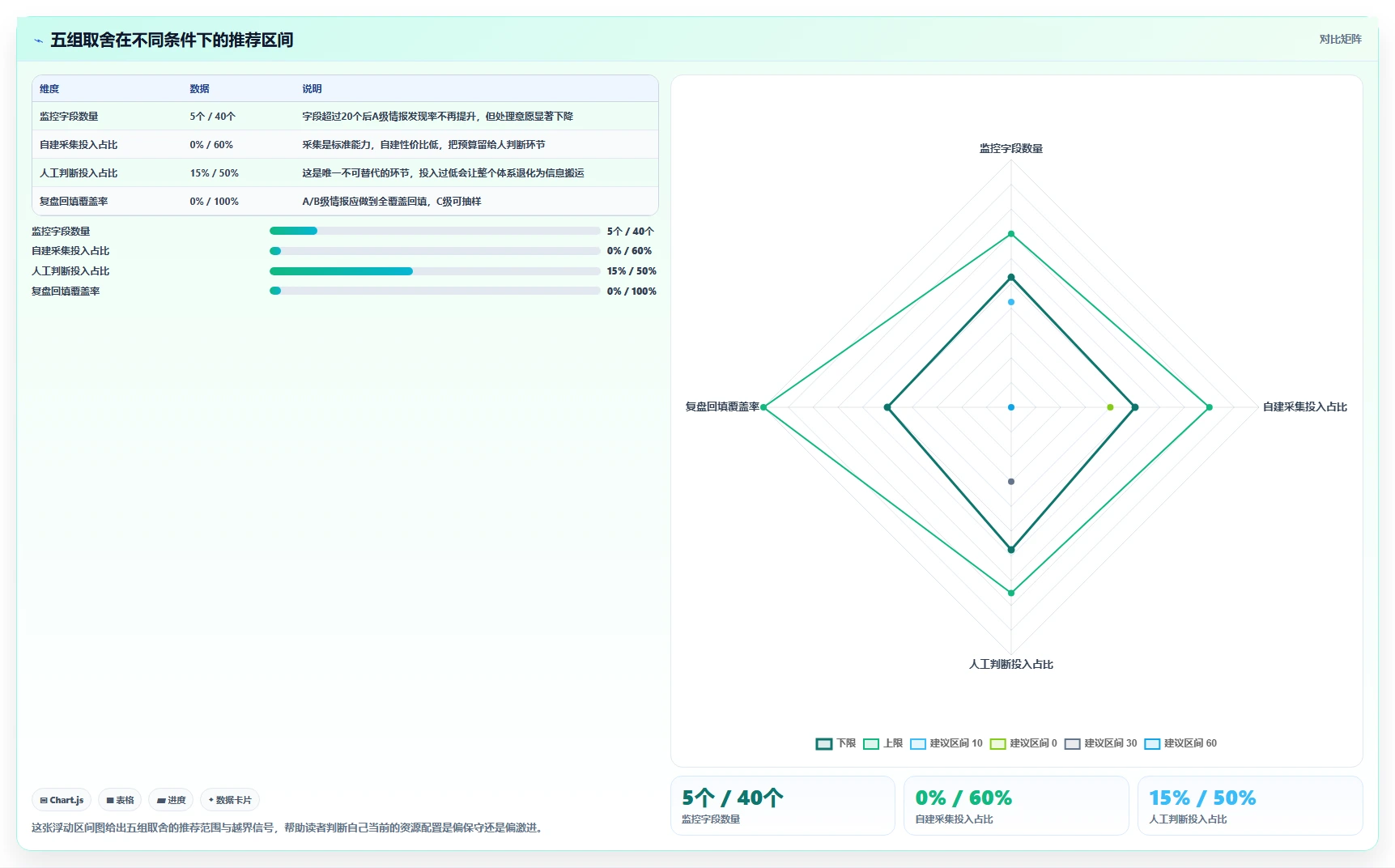Click description starting 采集是标准能力

point(423,145)
